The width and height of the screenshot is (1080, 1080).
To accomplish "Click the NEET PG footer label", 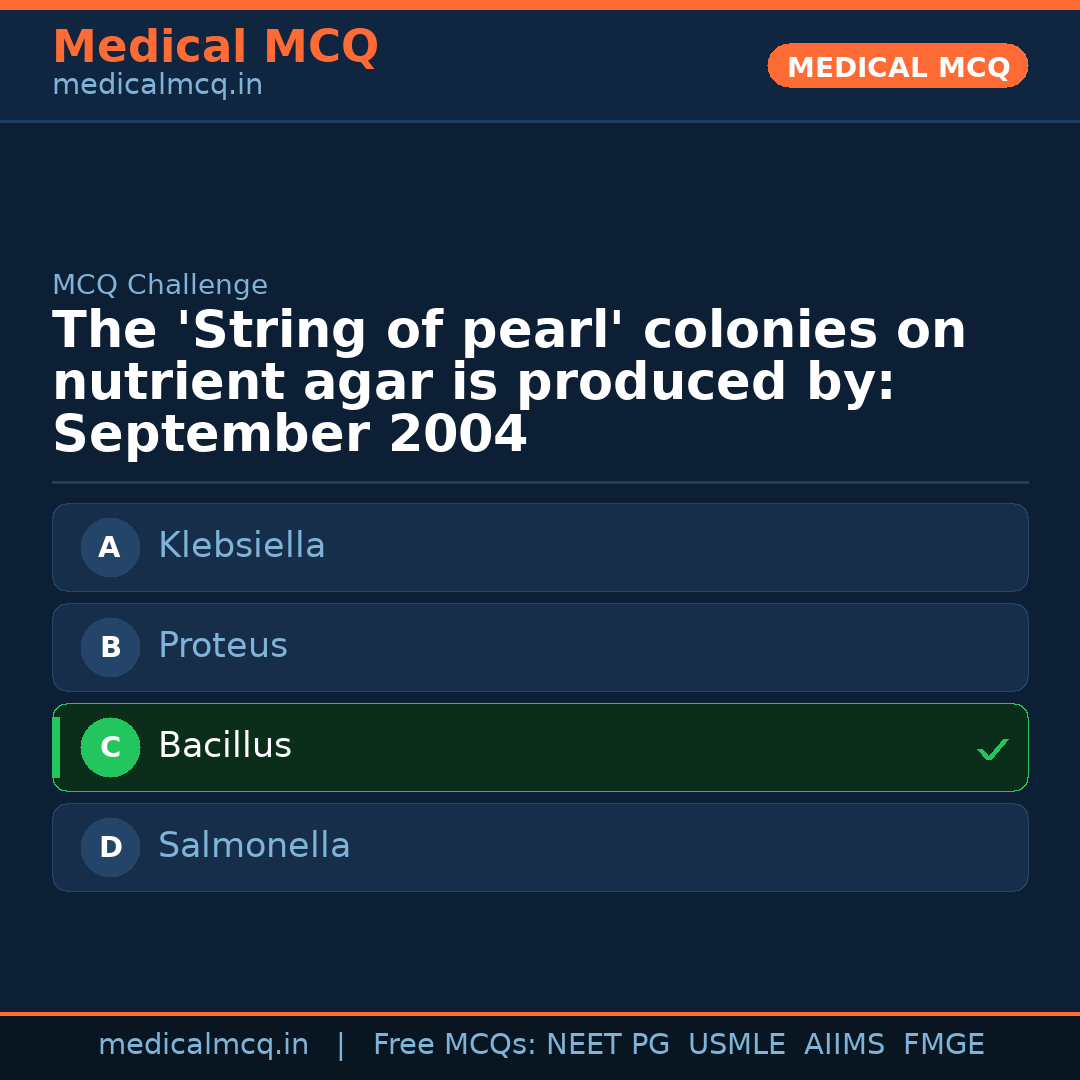I will point(608,1045).
